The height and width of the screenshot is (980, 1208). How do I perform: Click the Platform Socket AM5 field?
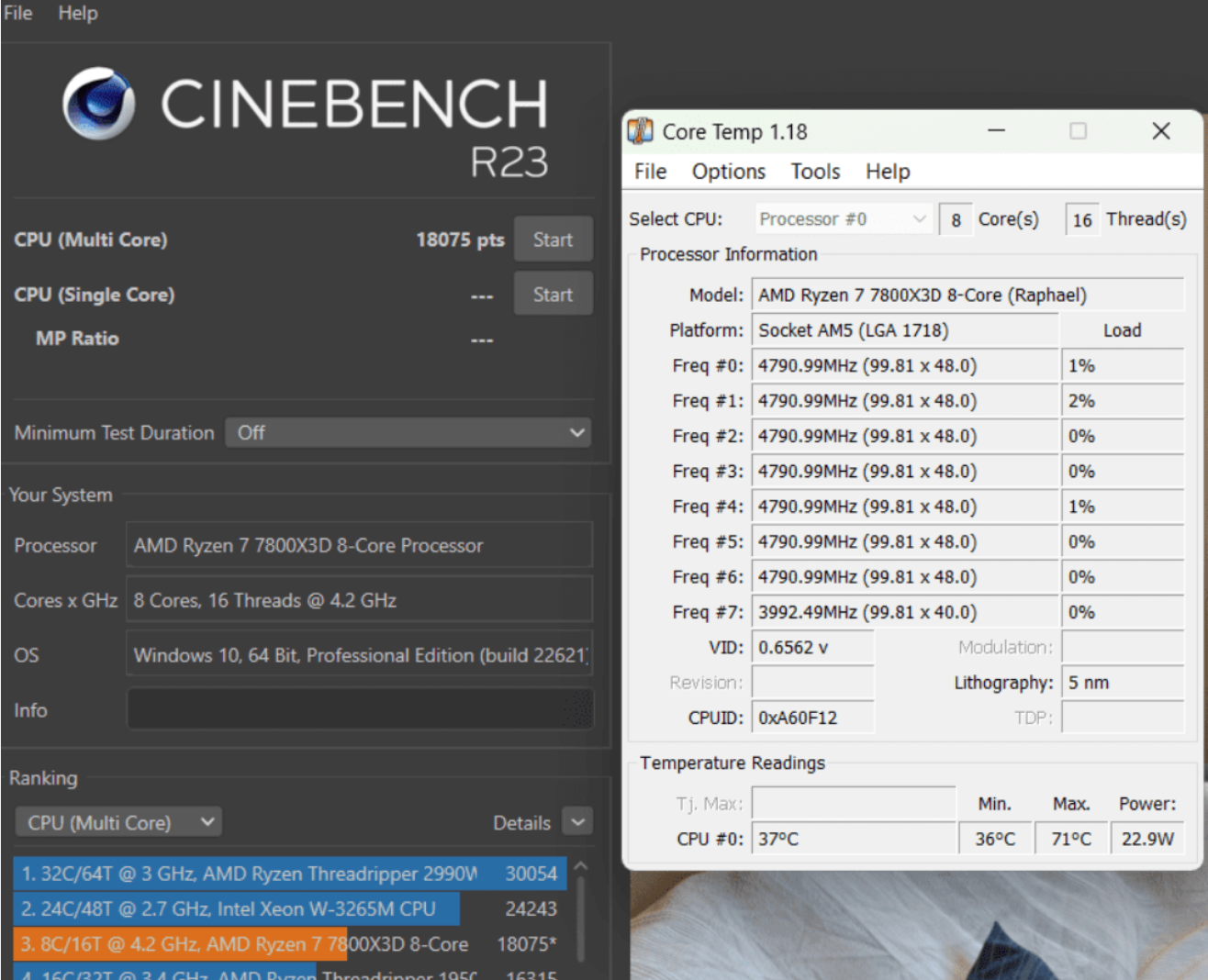tap(905, 330)
